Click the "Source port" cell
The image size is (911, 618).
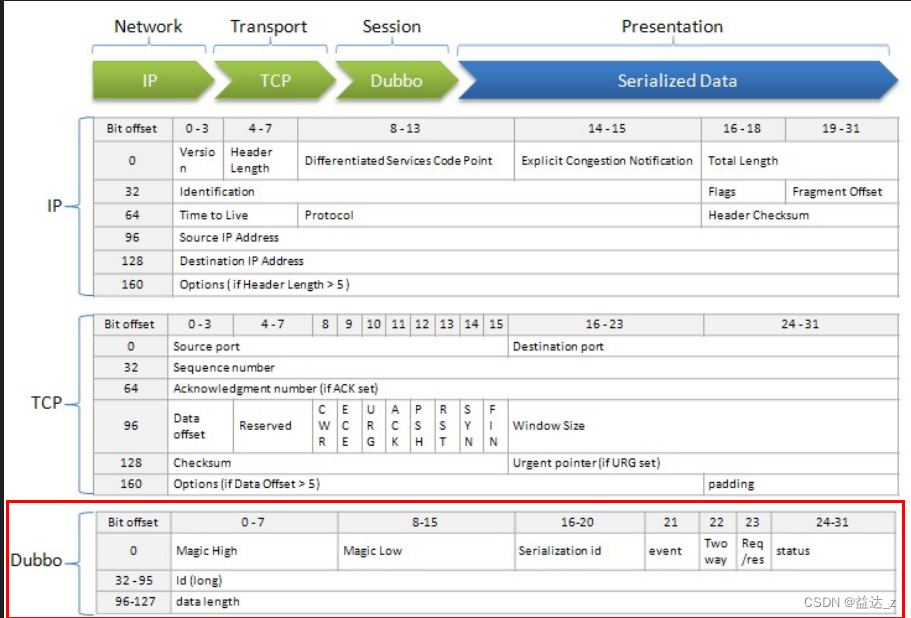coord(338,347)
